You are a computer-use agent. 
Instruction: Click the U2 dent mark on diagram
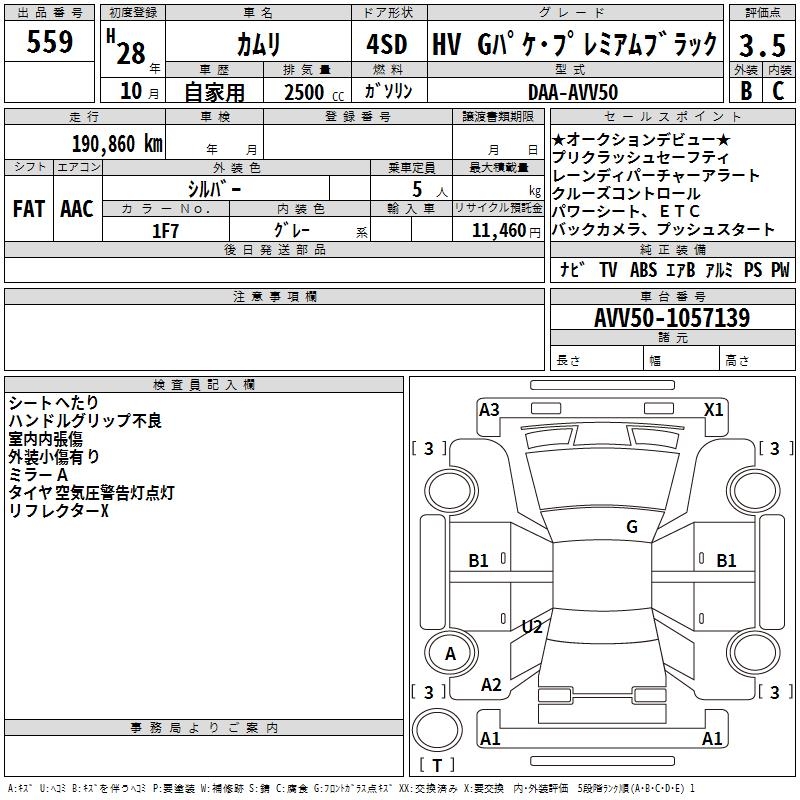(x=532, y=626)
